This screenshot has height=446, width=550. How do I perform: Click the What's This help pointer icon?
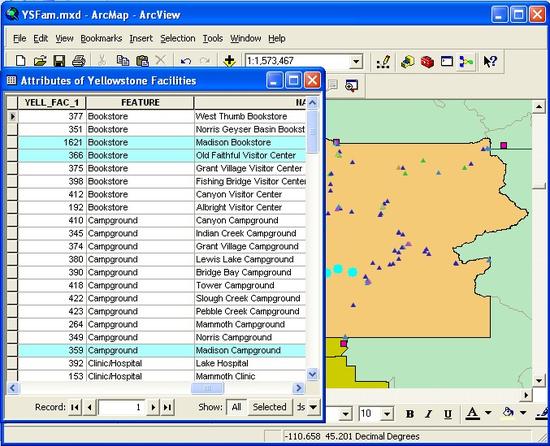[490, 62]
